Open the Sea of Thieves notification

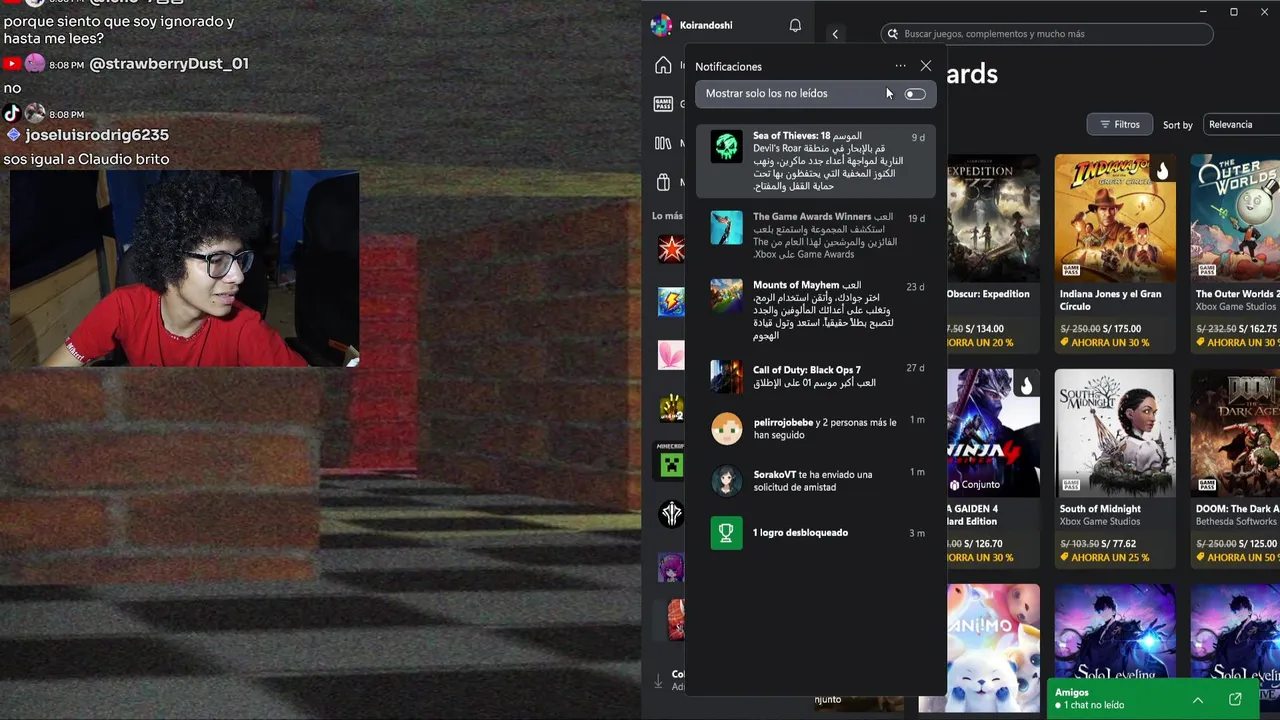[x=816, y=161]
